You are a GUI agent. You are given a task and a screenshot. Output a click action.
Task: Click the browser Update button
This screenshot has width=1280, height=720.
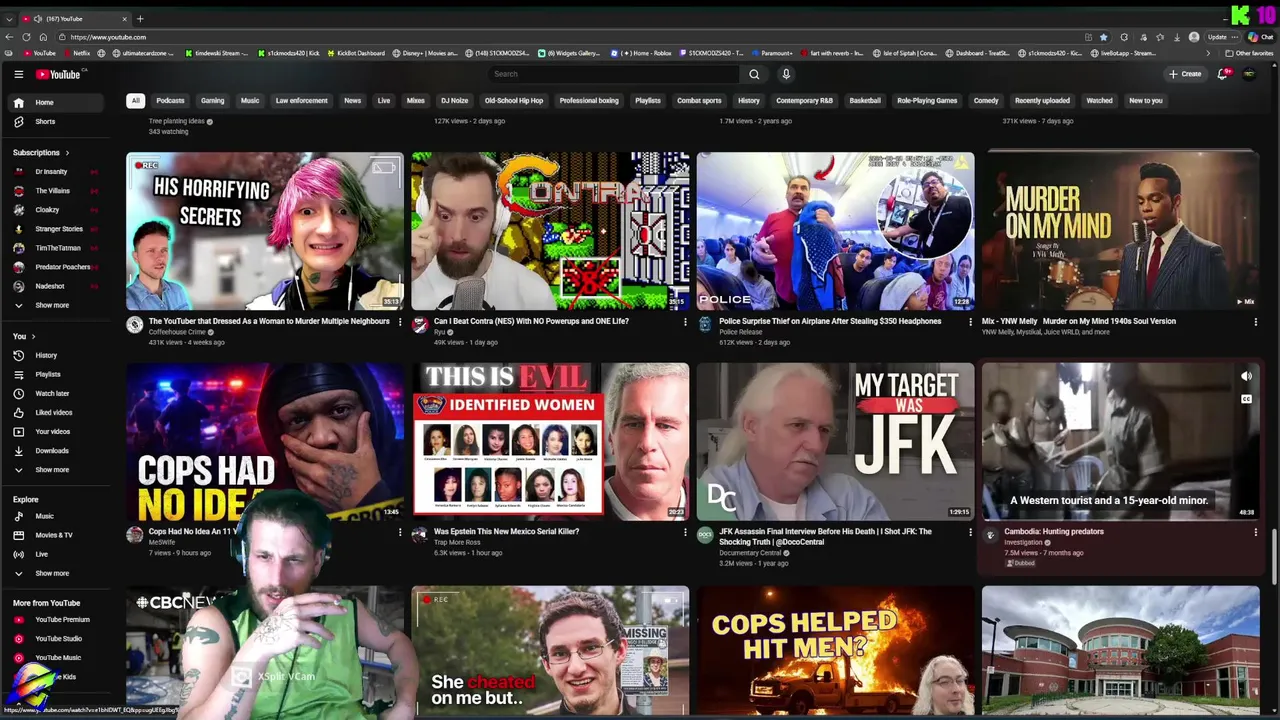pos(1217,37)
